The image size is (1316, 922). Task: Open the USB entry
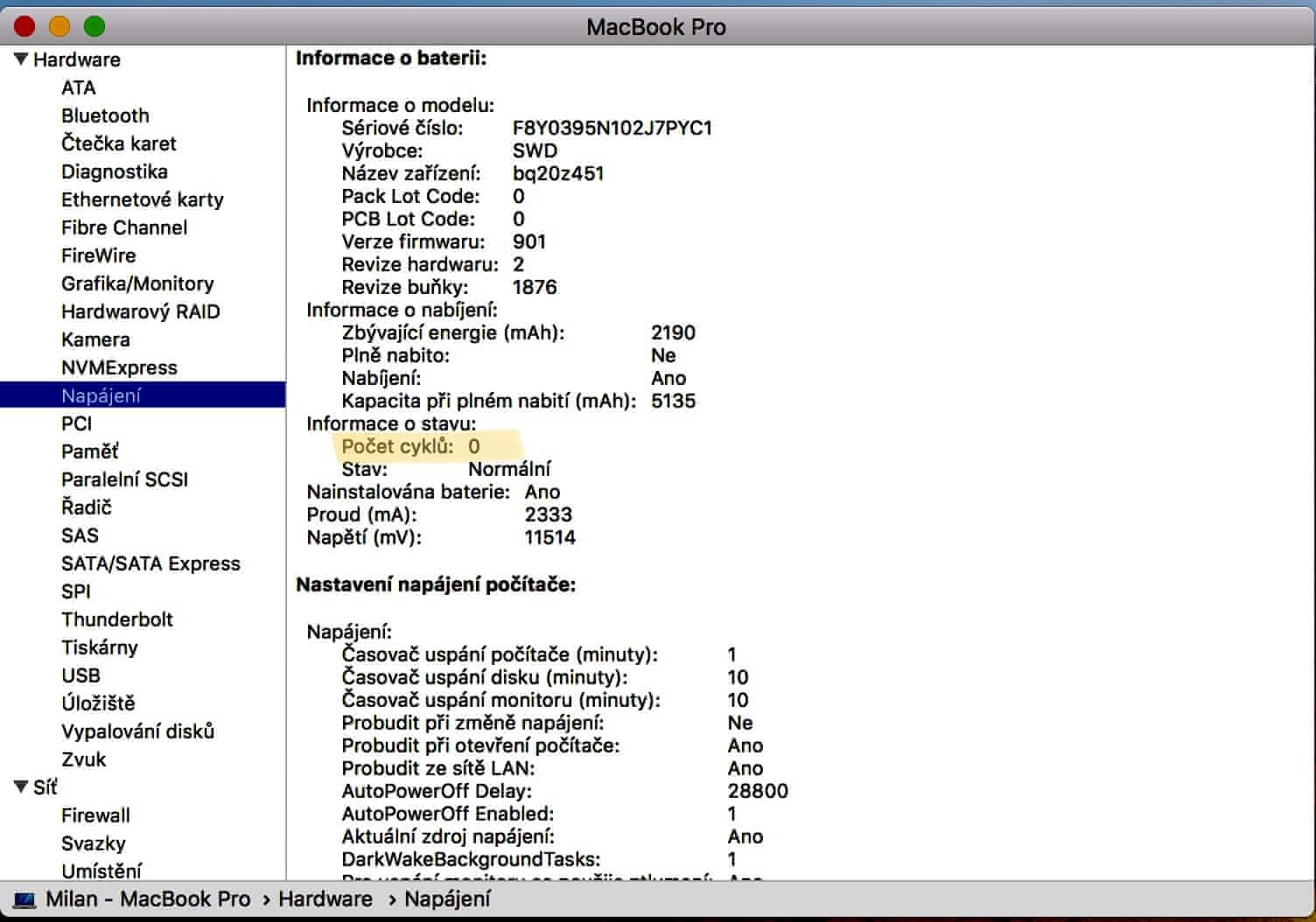(81, 675)
